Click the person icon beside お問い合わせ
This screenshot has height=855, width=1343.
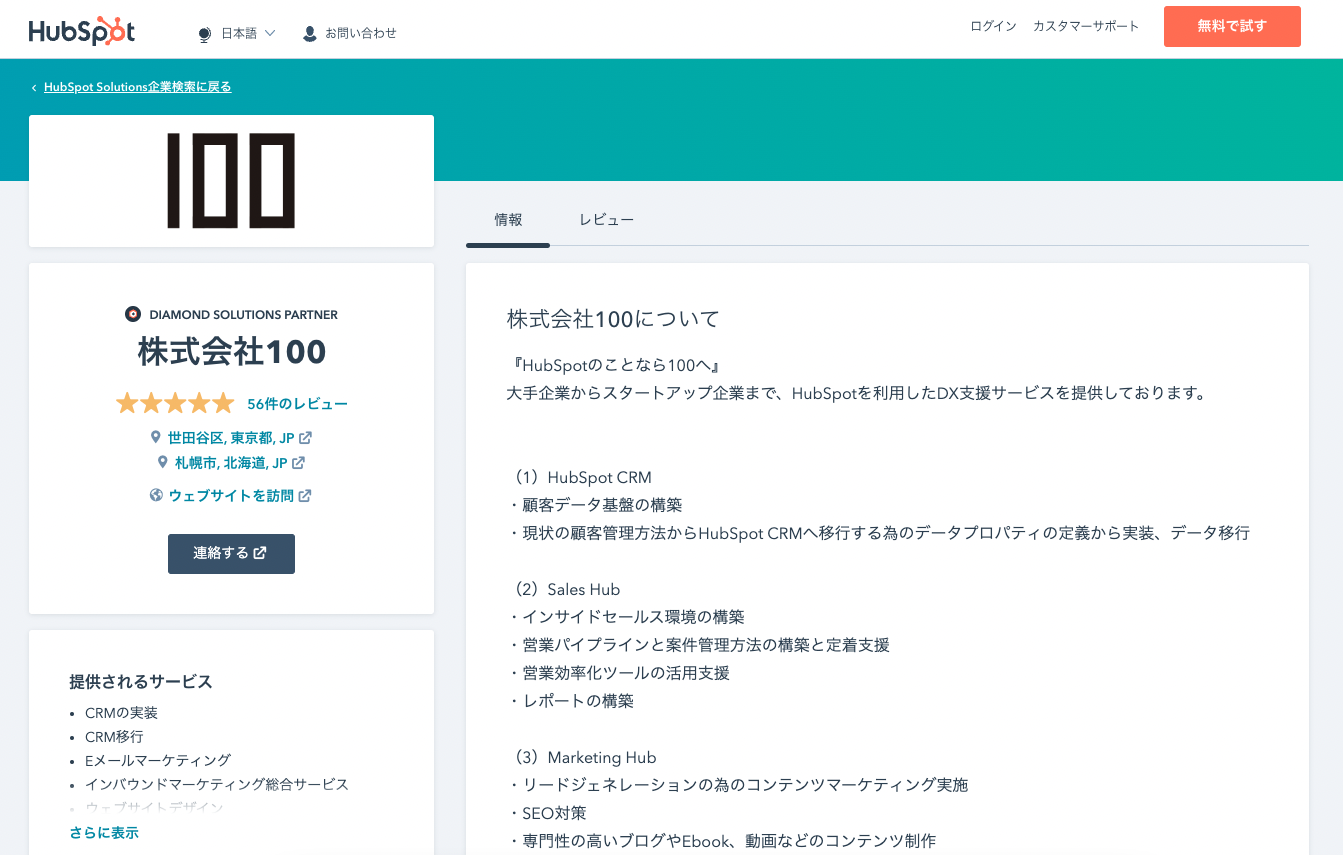pyautogui.click(x=310, y=34)
